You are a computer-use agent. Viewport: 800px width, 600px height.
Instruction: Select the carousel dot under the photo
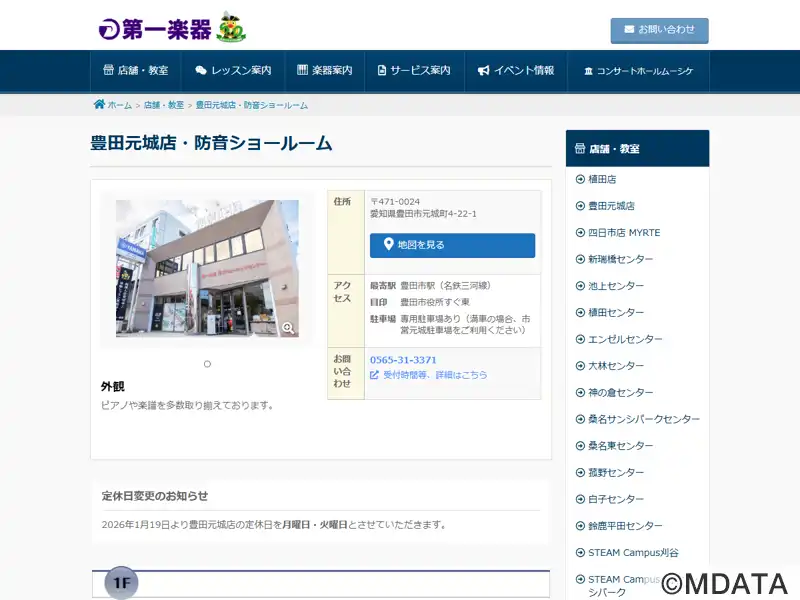(207, 364)
